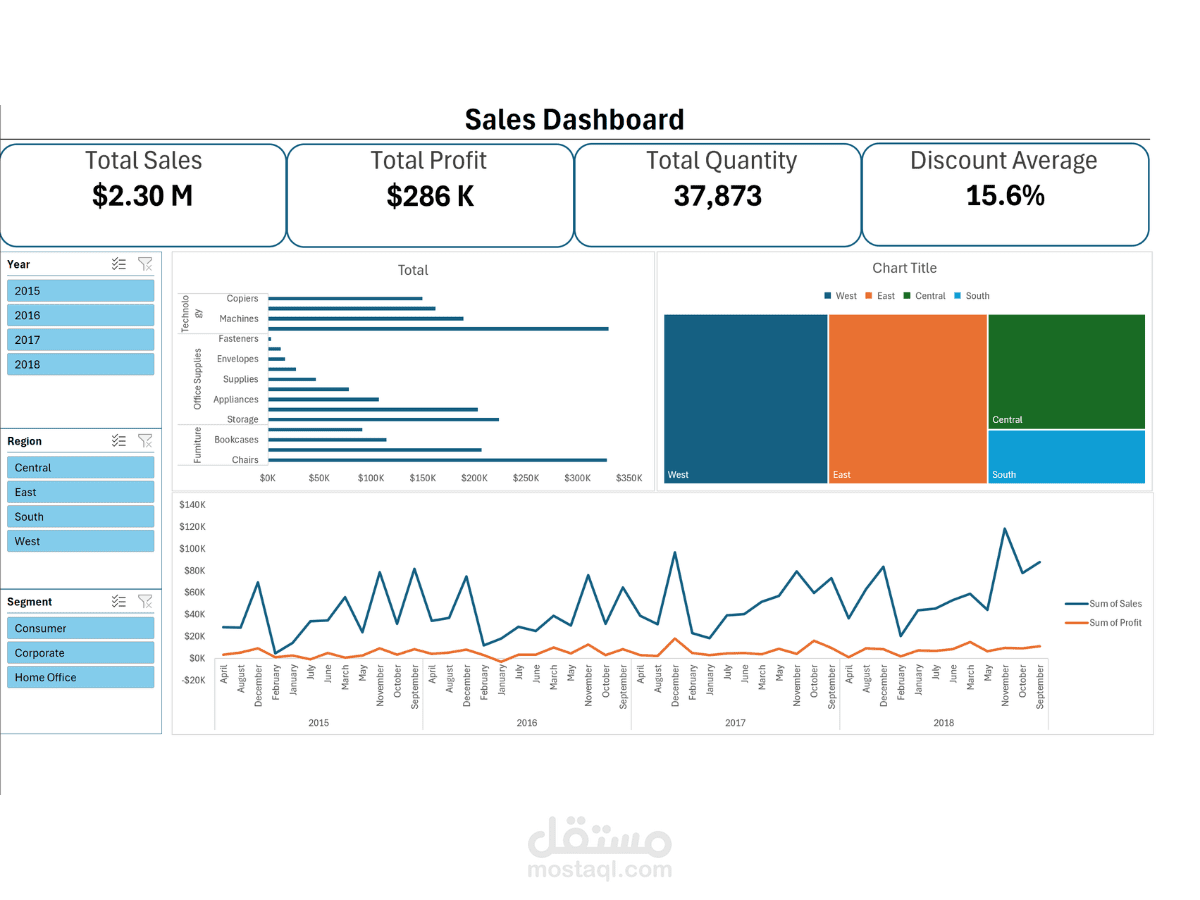Click the West rectangle inside the treemap

(x=745, y=398)
